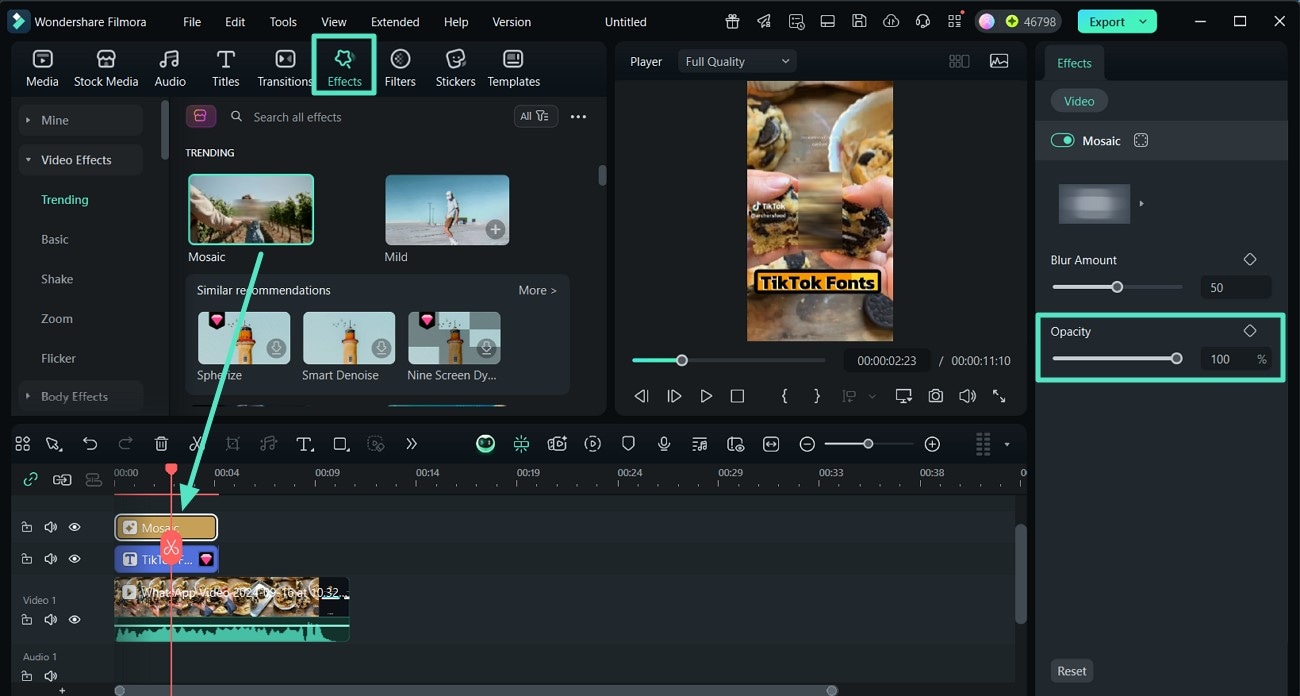Open the Titles tab
1300x696 pixels.
click(x=226, y=68)
